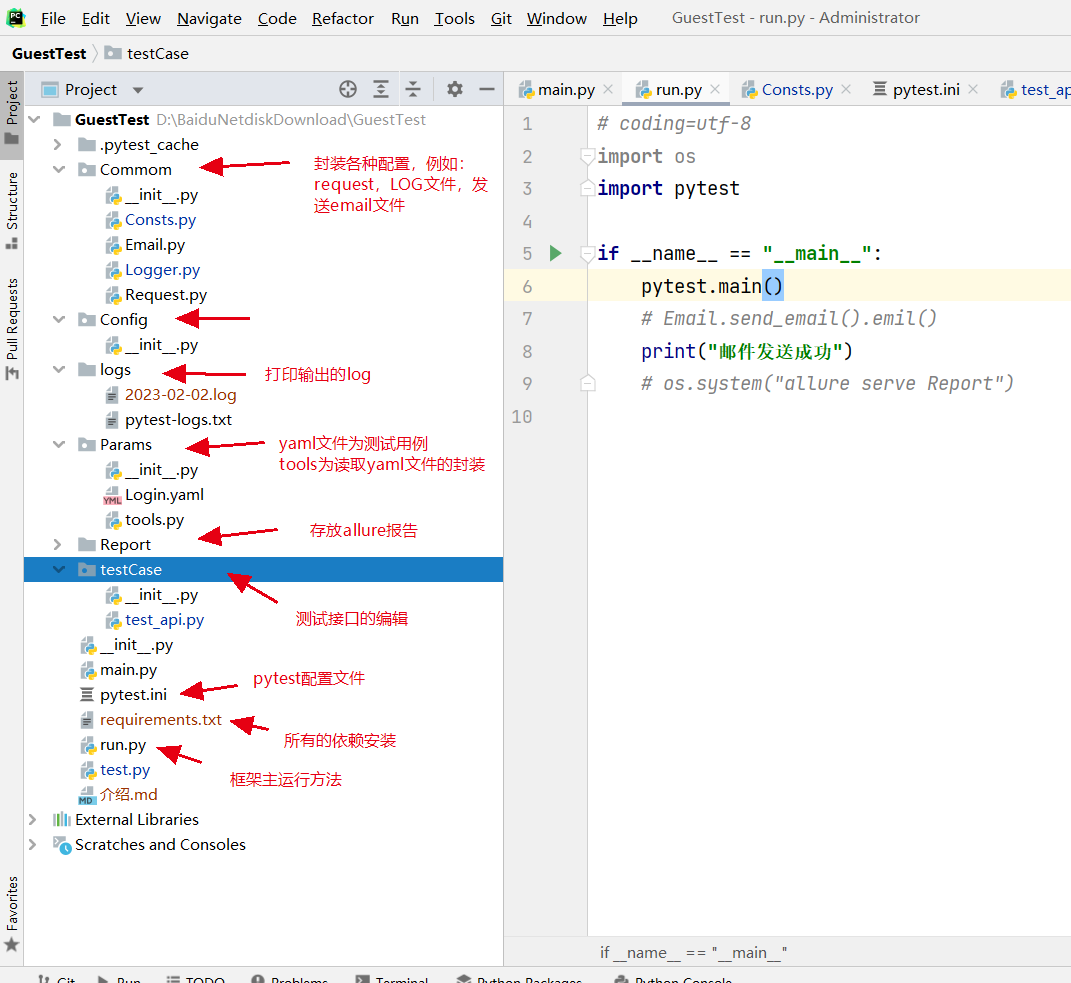Close the pytest.ini editor tab

click(973, 89)
